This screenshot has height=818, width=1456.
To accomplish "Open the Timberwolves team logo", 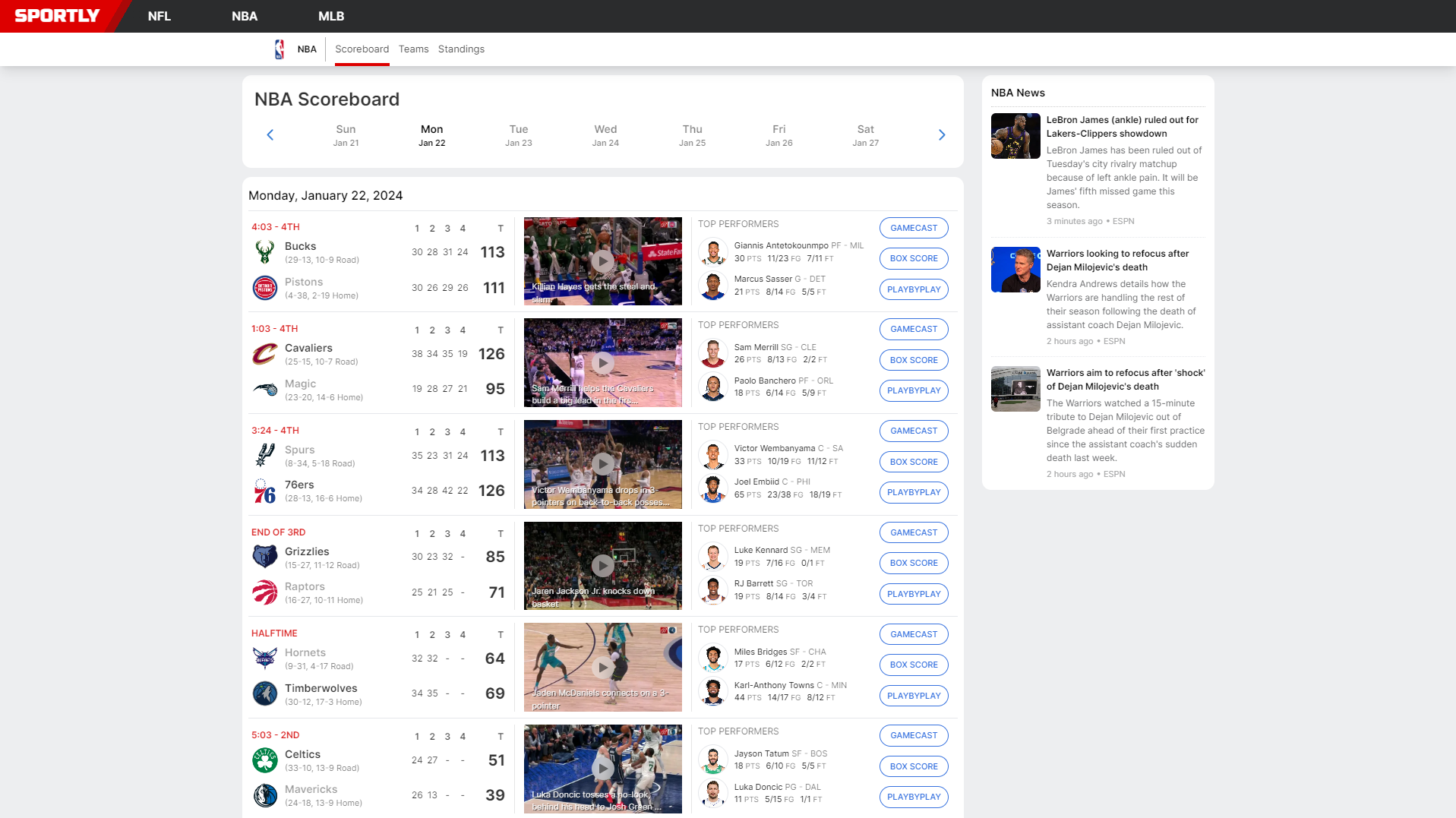I will coord(265,693).
